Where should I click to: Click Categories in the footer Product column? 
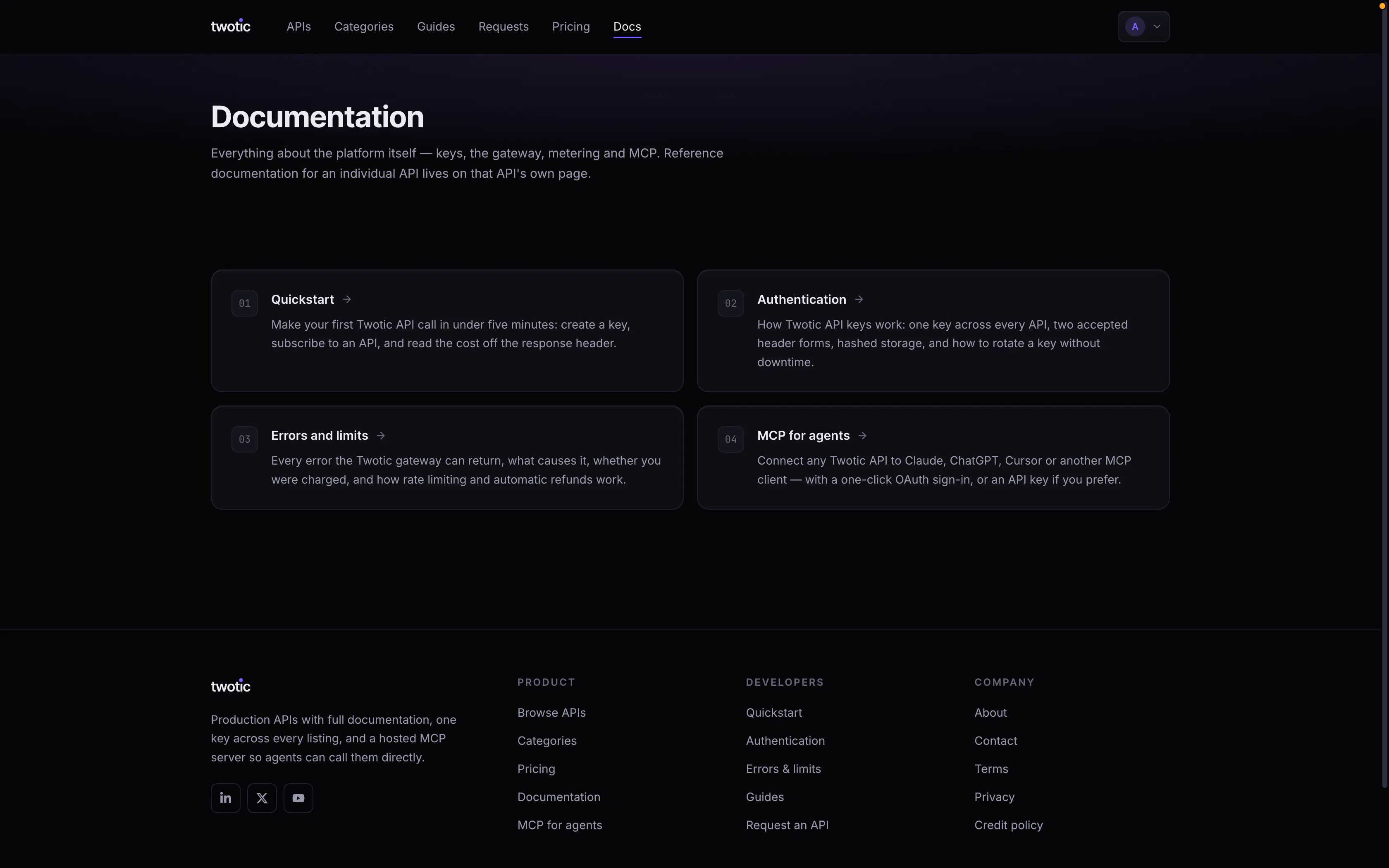547,741
